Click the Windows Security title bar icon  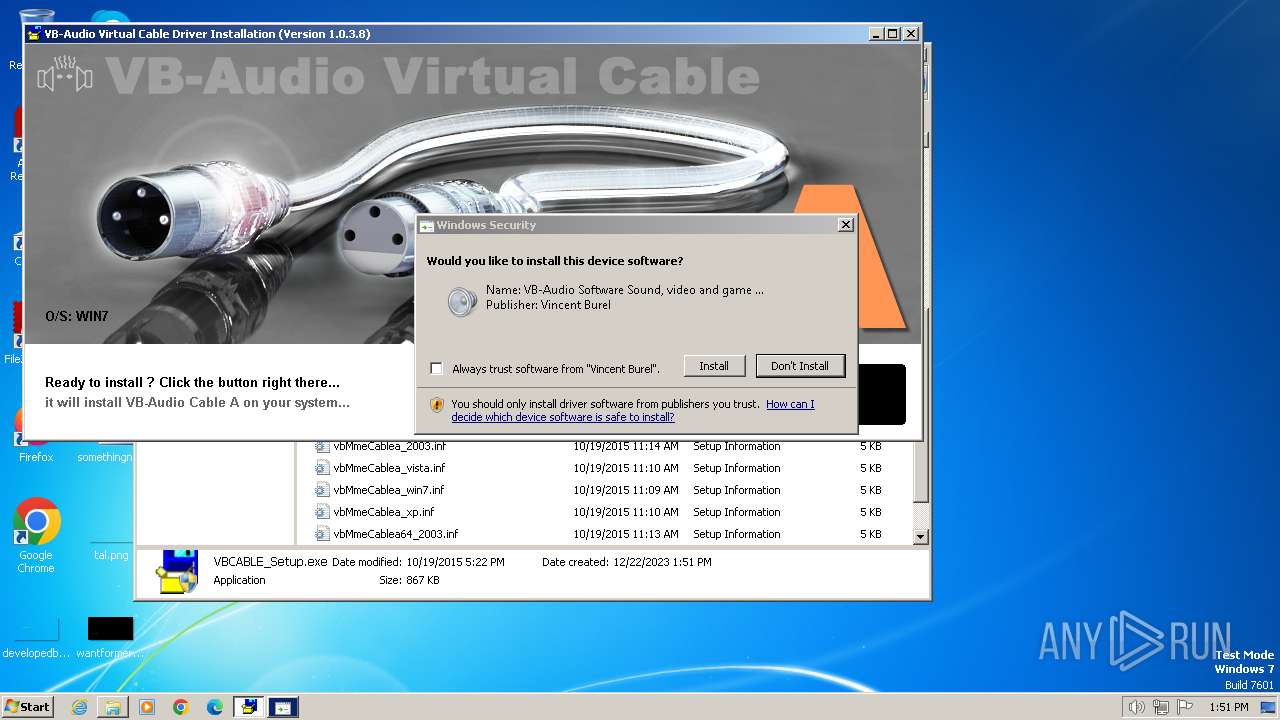(x=427, y=226)
